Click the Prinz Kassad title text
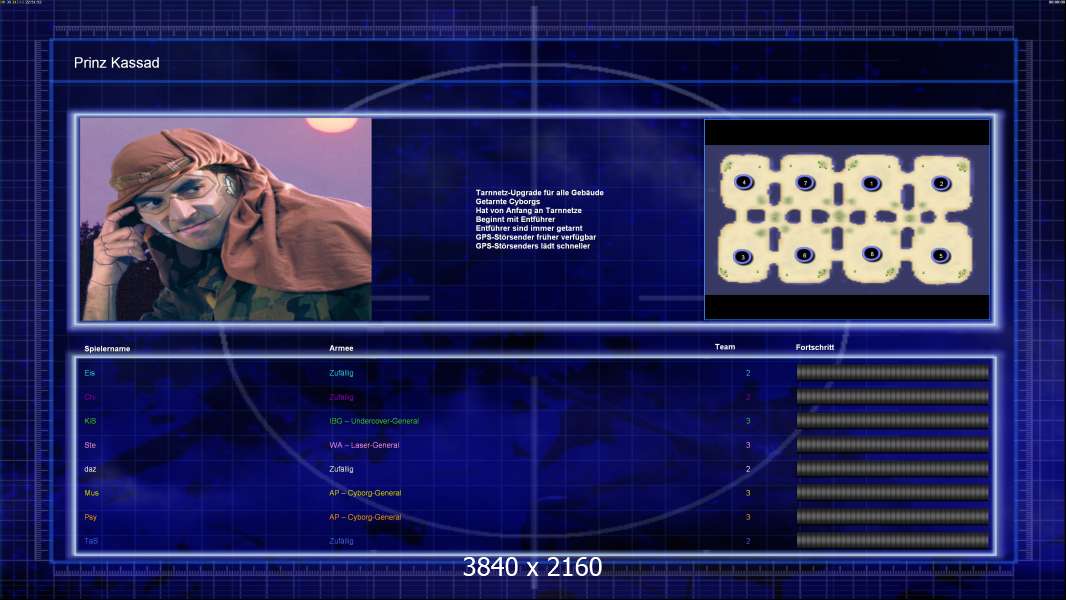The height and width of the screenshot is (600, 1066). [x=116, y=63]
